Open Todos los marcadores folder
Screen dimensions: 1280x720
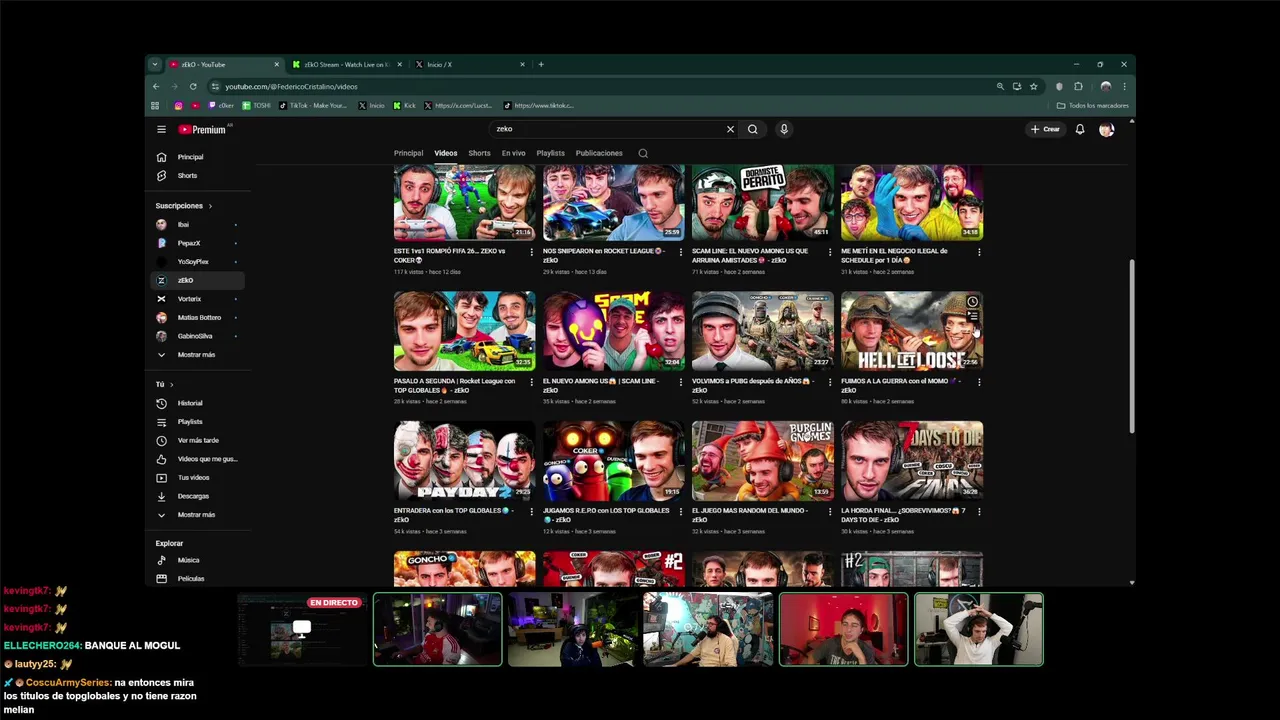(1092, 105)
